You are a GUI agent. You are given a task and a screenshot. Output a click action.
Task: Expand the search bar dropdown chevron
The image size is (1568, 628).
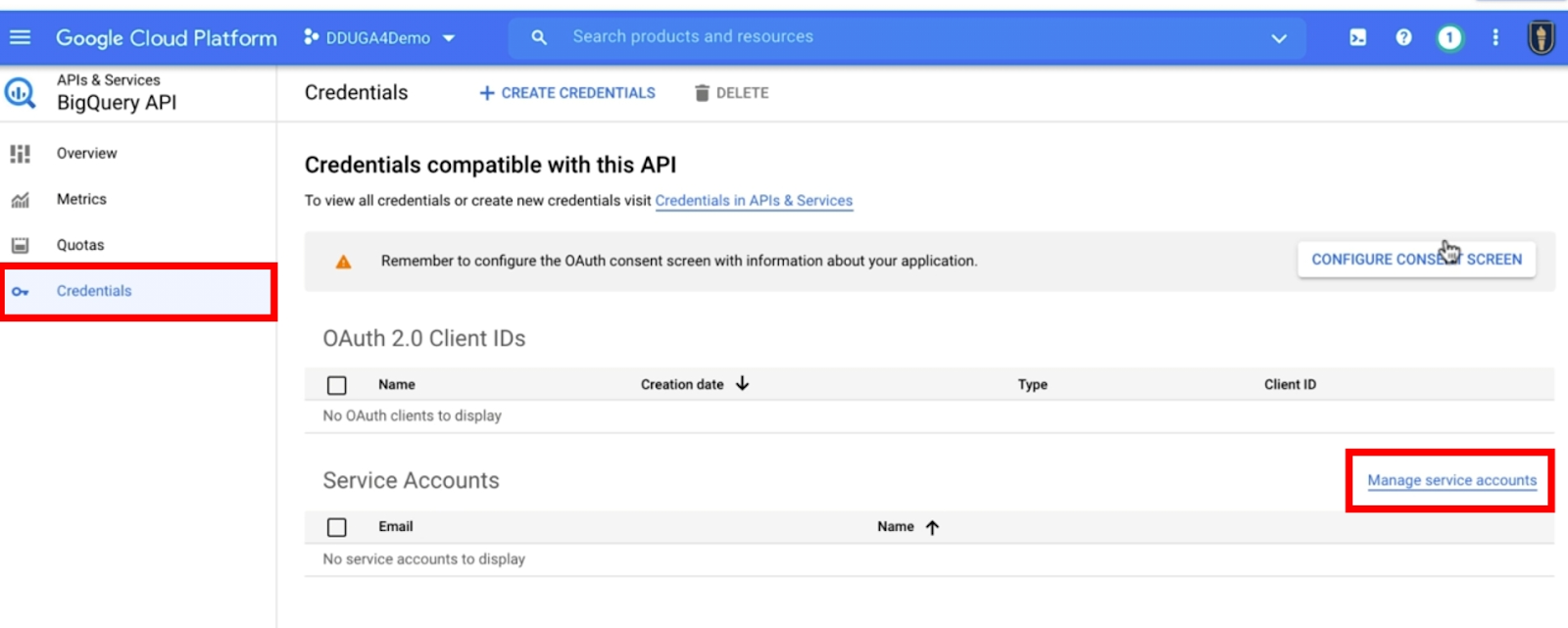point(1279,38)
